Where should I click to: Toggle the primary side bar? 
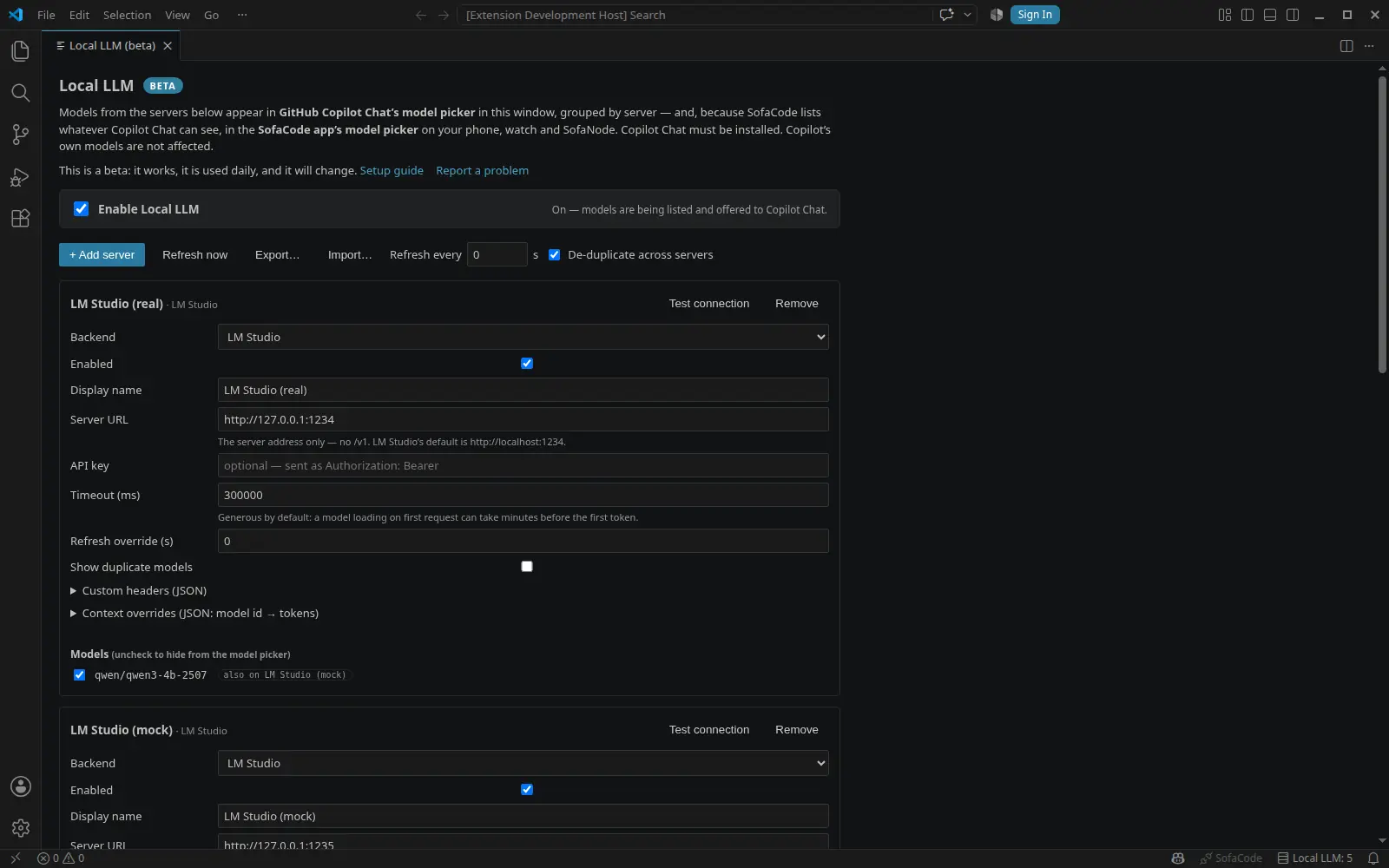coord(1247,15)
